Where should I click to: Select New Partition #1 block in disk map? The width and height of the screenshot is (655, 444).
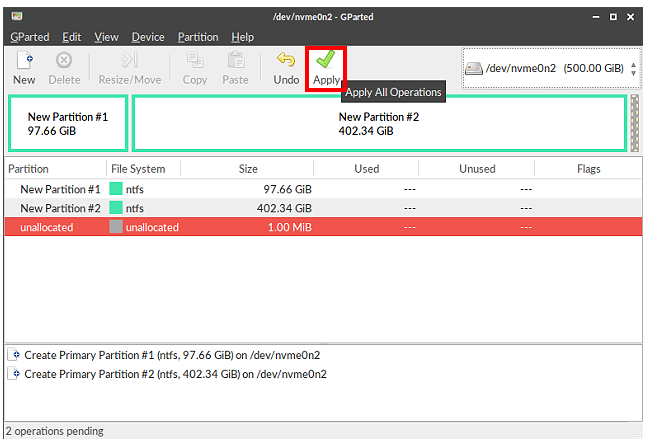pos(68,124)
